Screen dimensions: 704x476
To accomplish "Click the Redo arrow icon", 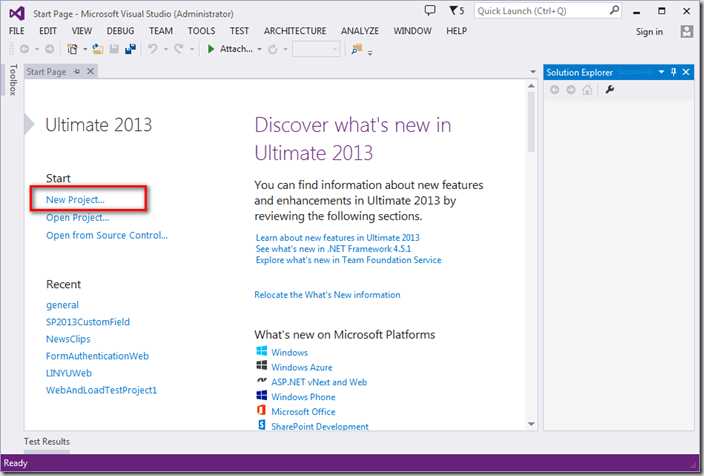I will coord(179,48).
